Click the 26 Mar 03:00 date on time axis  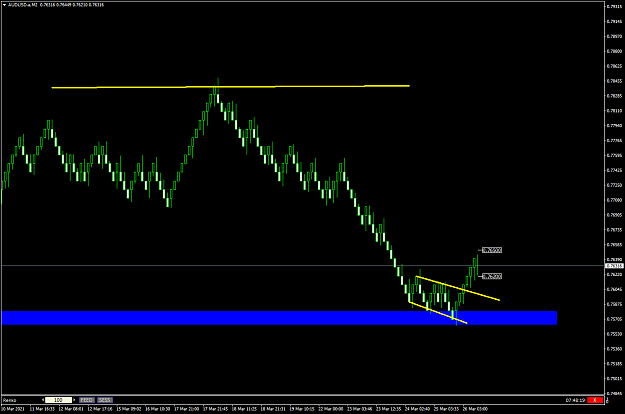tap(475, 409)
